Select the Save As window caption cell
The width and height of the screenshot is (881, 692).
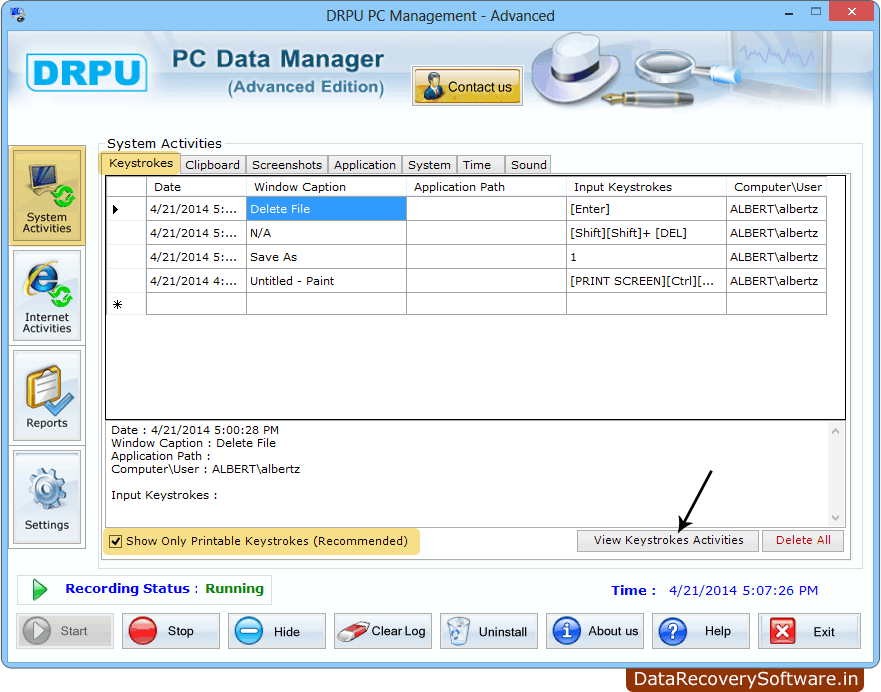(326, 257)
